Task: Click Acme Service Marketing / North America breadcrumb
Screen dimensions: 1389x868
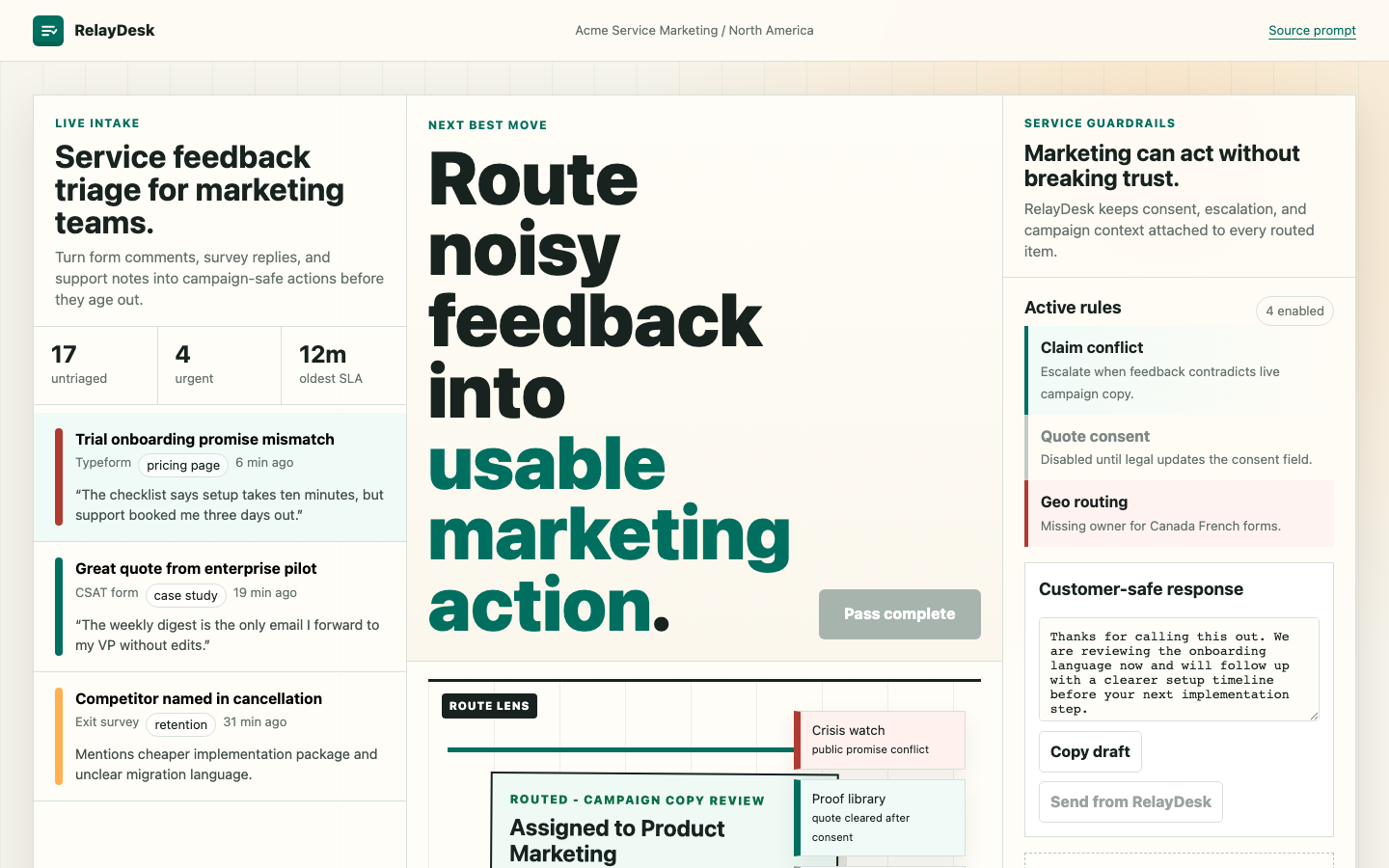Action: click(694, 31)
